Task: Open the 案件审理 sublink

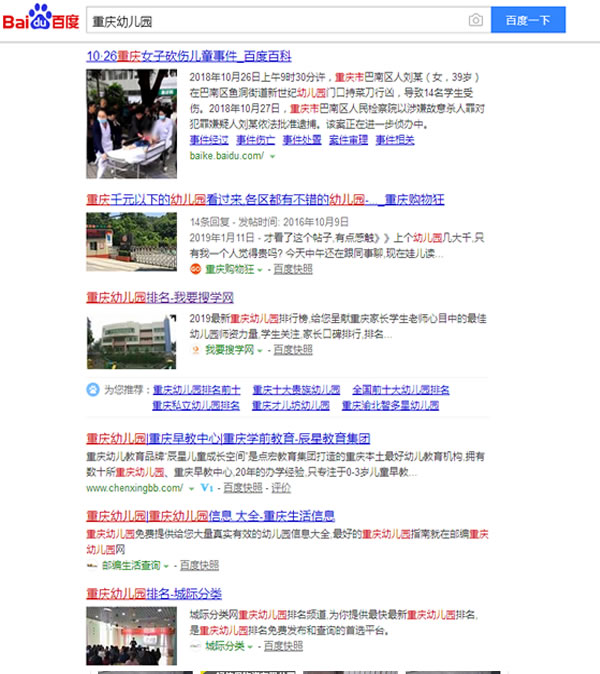Action: pyautogui.click(x=349, y=140)
